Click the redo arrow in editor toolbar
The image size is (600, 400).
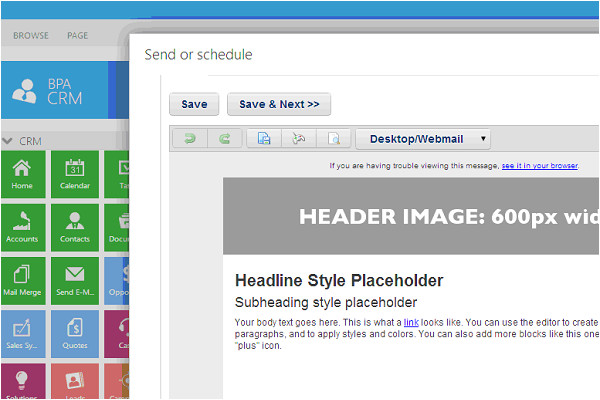click(224, 139)
